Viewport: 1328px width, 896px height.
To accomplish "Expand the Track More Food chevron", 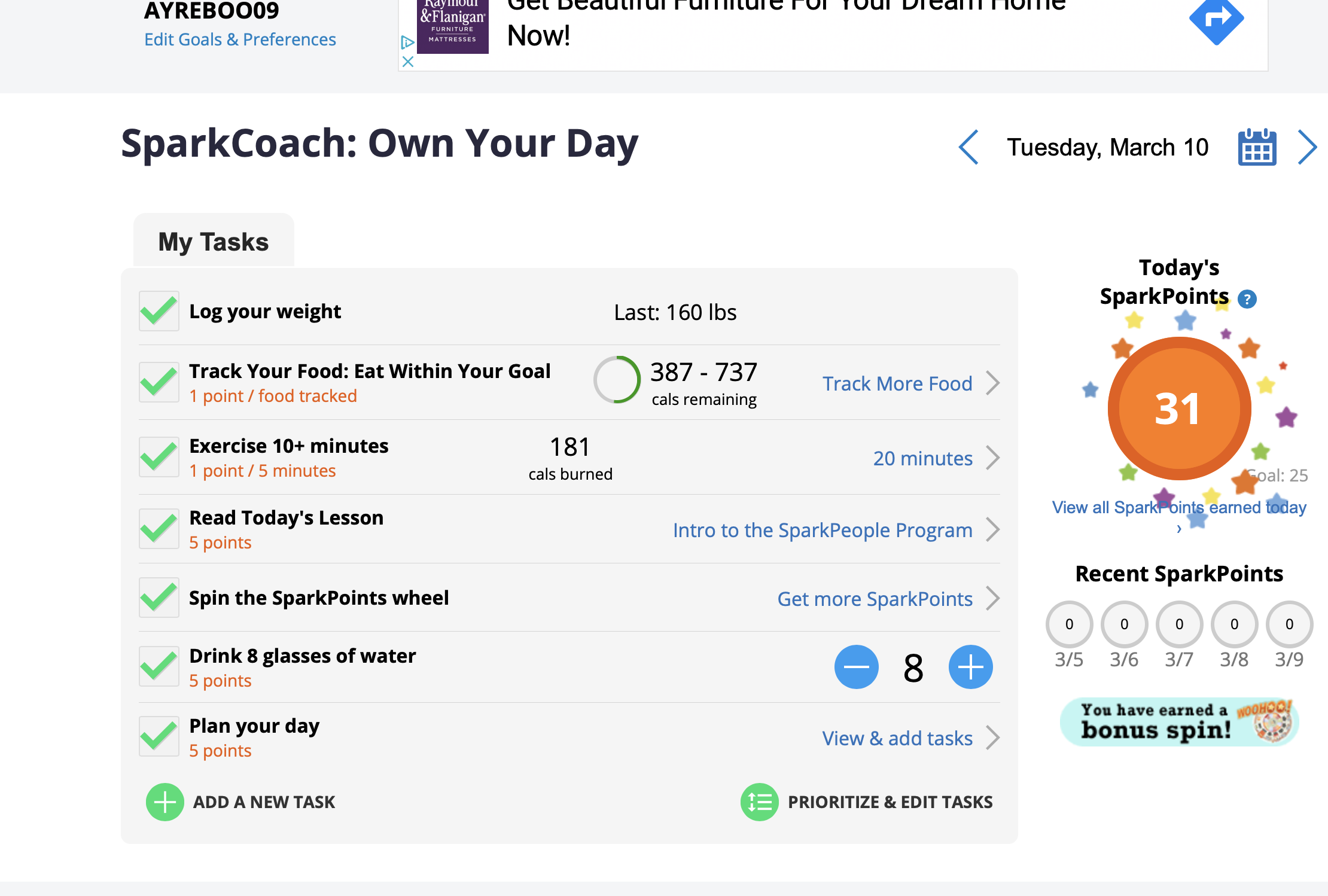I will coord(993,383).
